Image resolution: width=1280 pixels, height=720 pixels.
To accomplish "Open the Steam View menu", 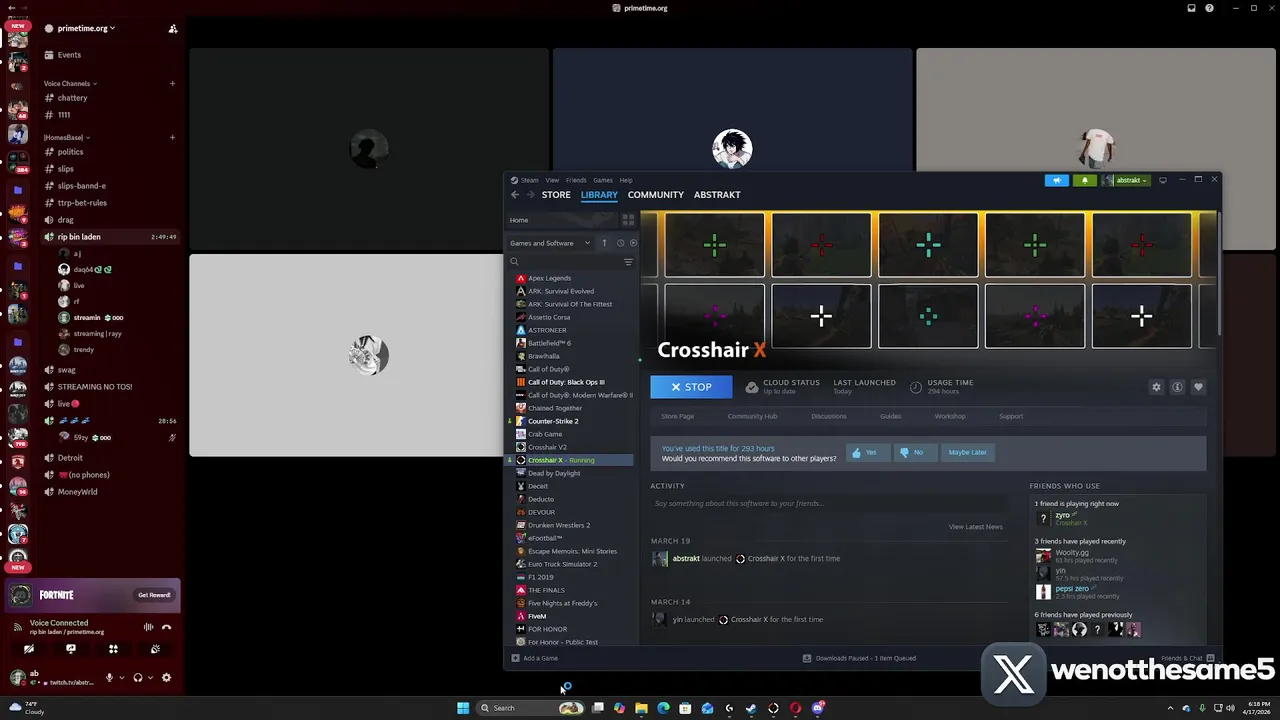I will click(x=552, y=180).
